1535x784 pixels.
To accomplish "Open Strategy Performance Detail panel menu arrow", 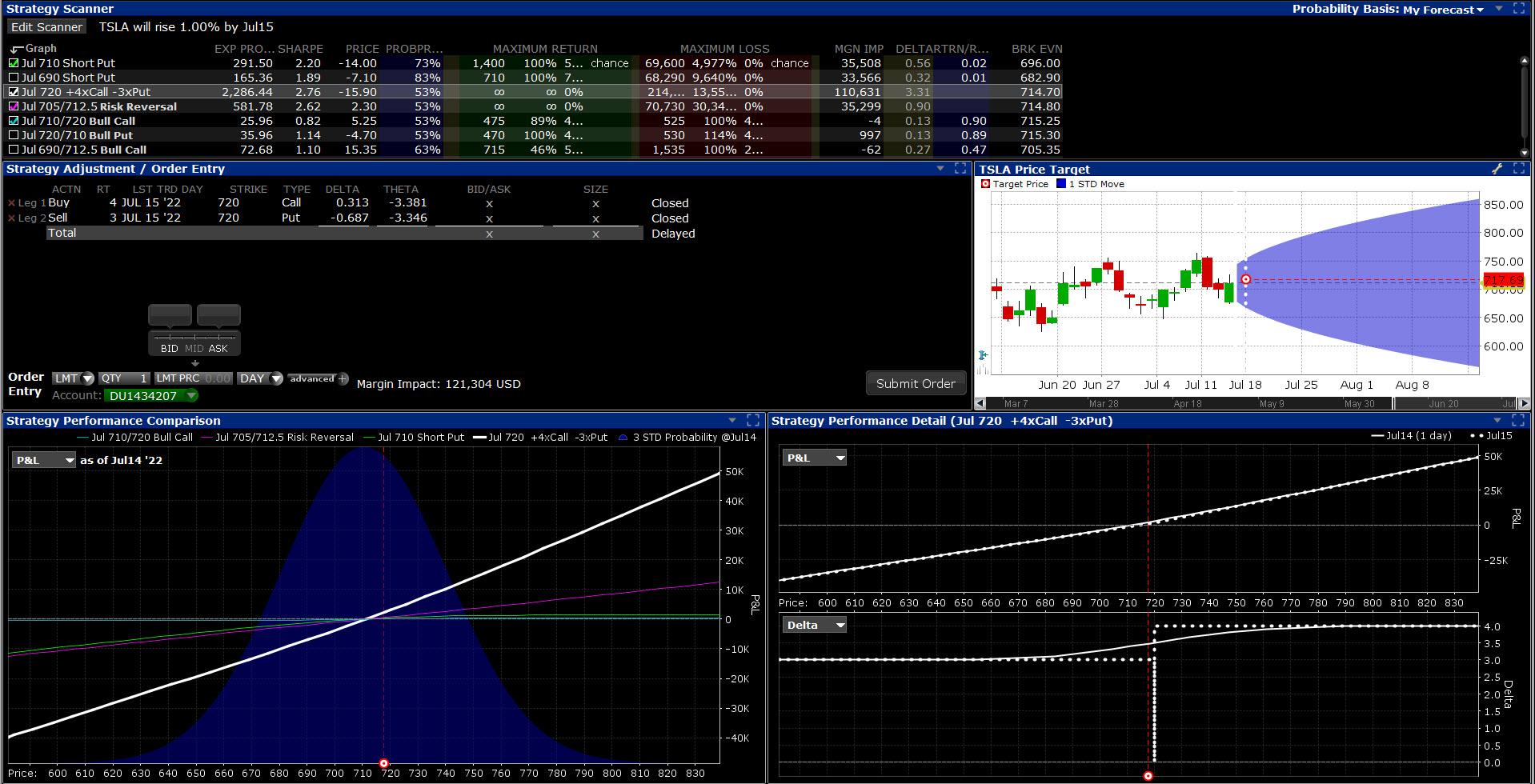I will point(1498,420).
